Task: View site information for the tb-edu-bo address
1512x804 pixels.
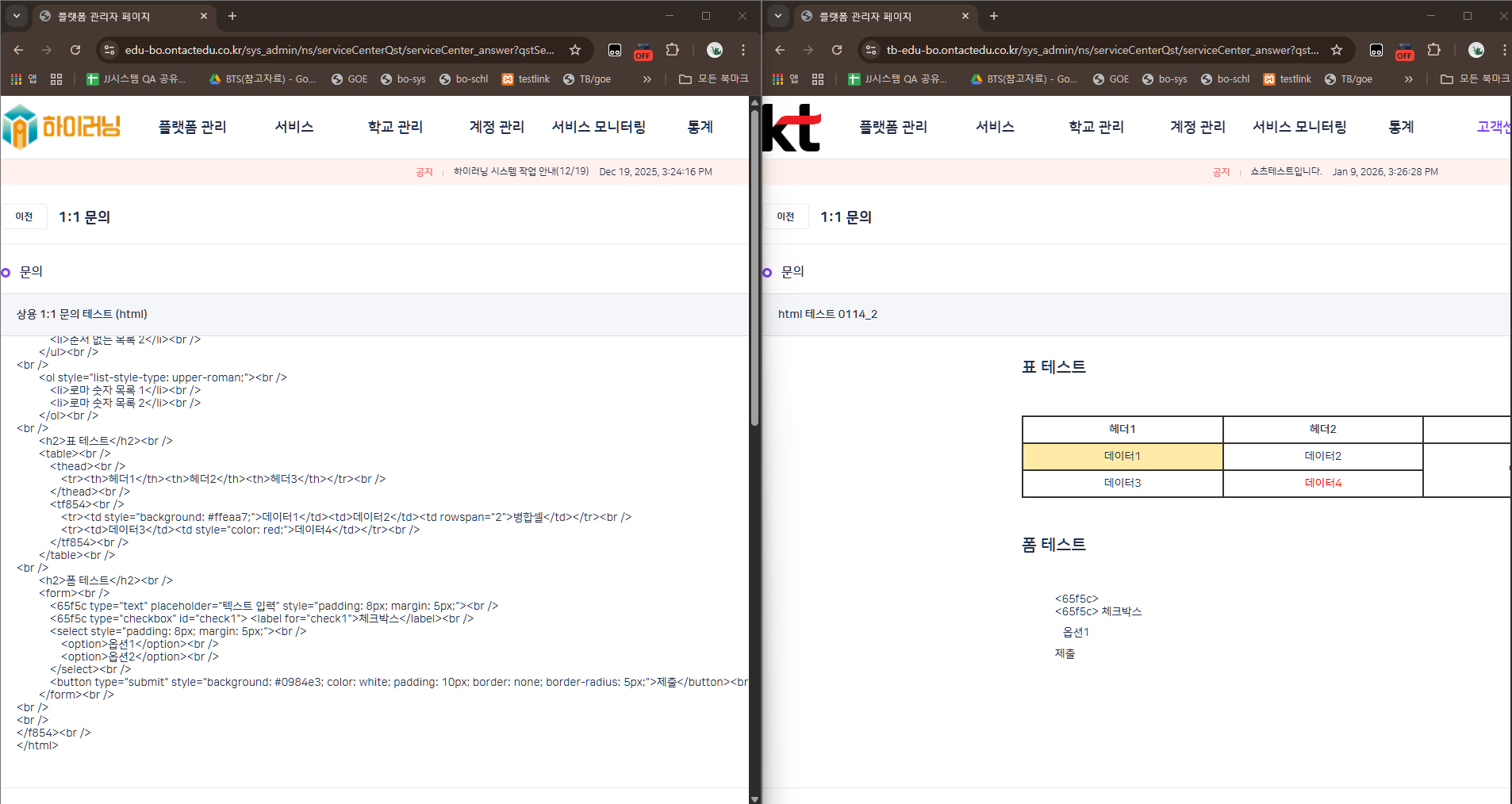Action: point(871,50)
